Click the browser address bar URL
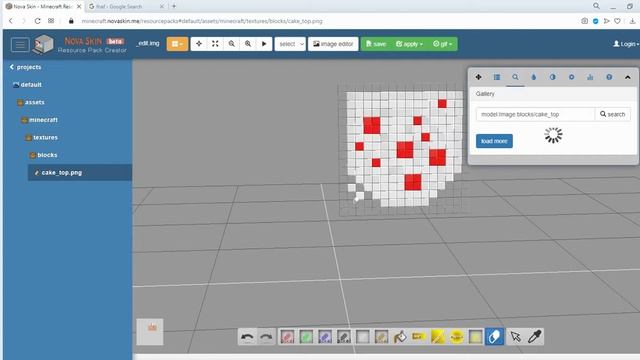Image resolution: width=640 pixels, height=360 pixels. coord(202,21)
